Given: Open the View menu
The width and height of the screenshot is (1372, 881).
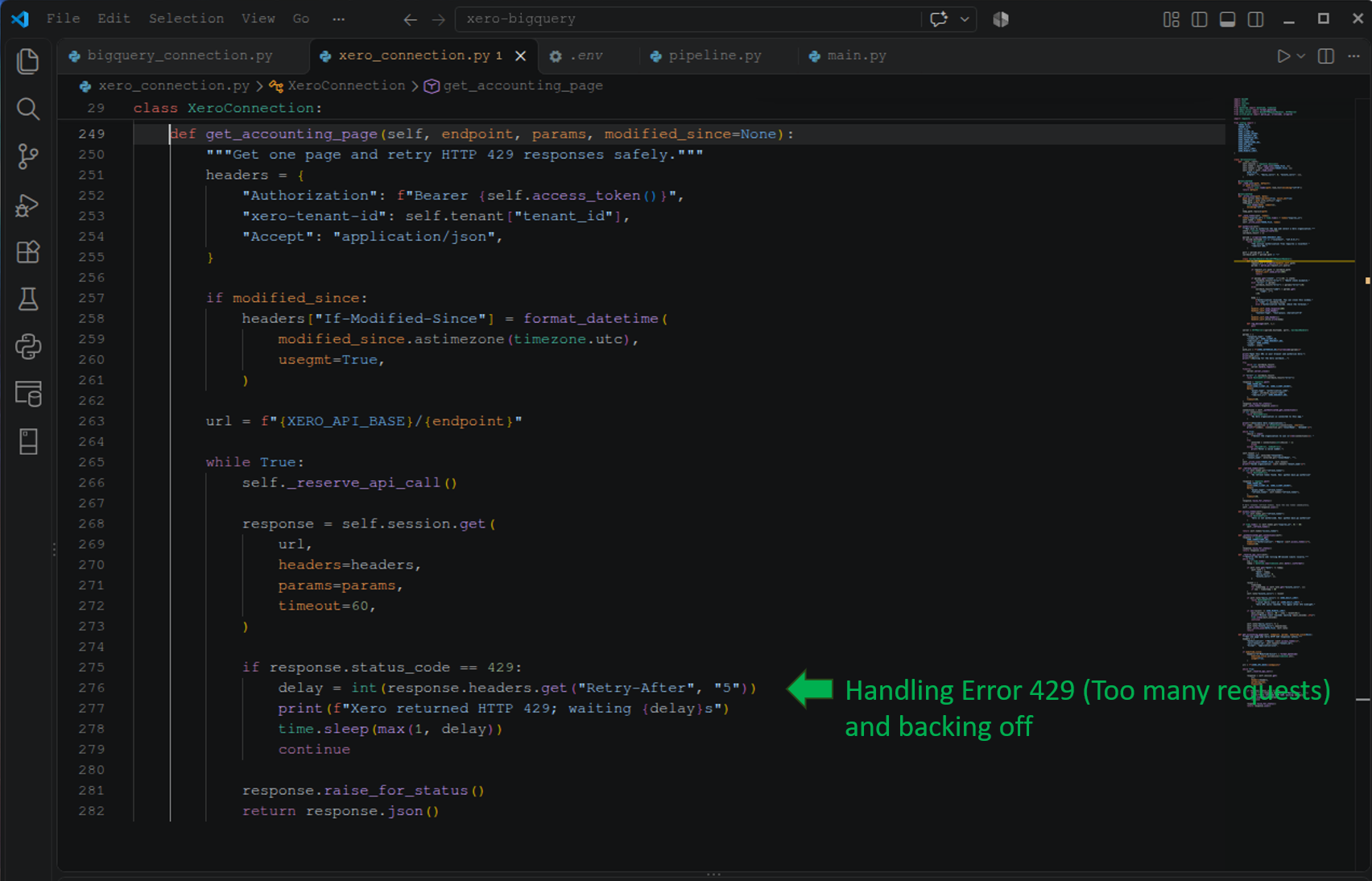Looking at the screenshot, I should tap(258, 19).
